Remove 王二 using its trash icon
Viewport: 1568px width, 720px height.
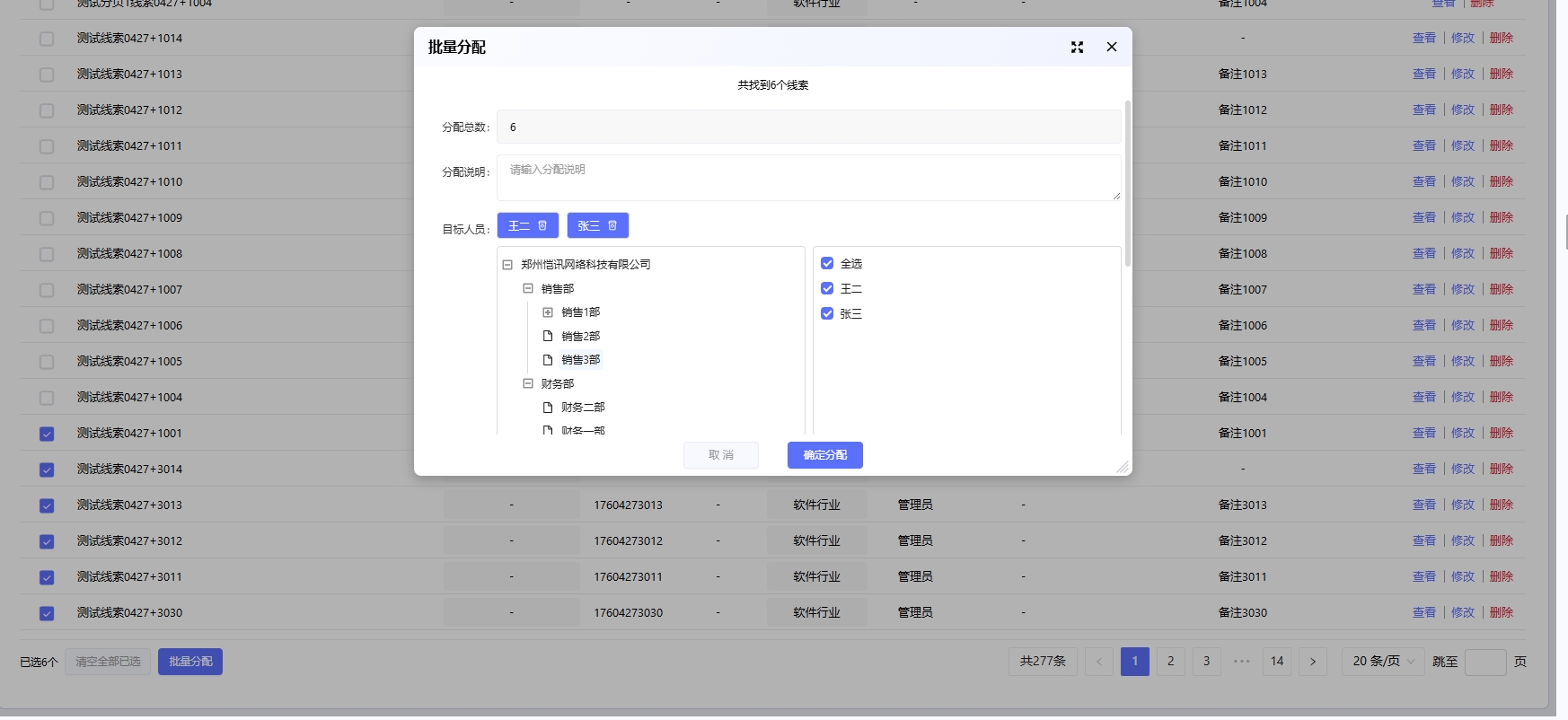pos(542,226)
